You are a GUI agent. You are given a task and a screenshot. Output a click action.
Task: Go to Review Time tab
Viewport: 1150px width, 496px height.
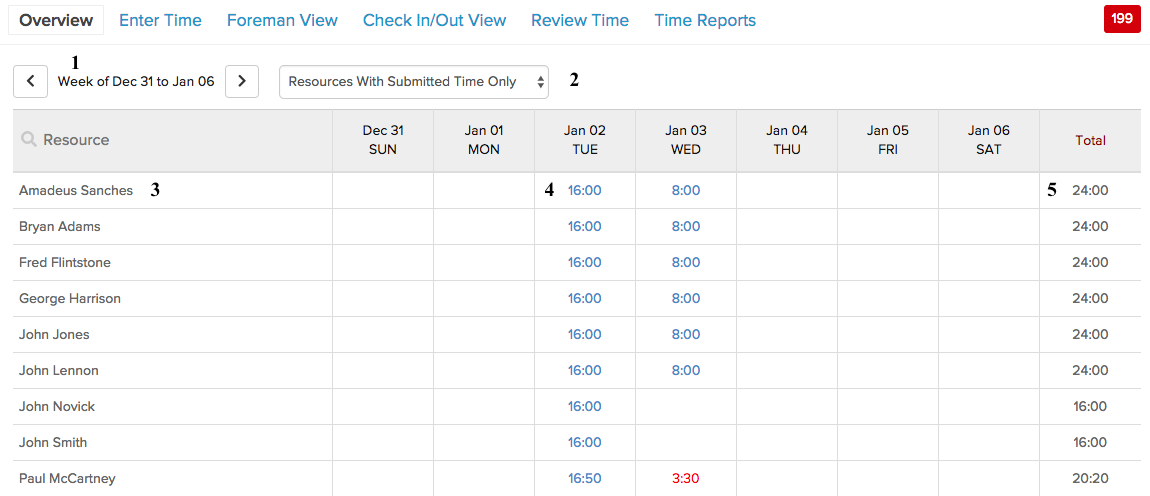click(579, 21)
